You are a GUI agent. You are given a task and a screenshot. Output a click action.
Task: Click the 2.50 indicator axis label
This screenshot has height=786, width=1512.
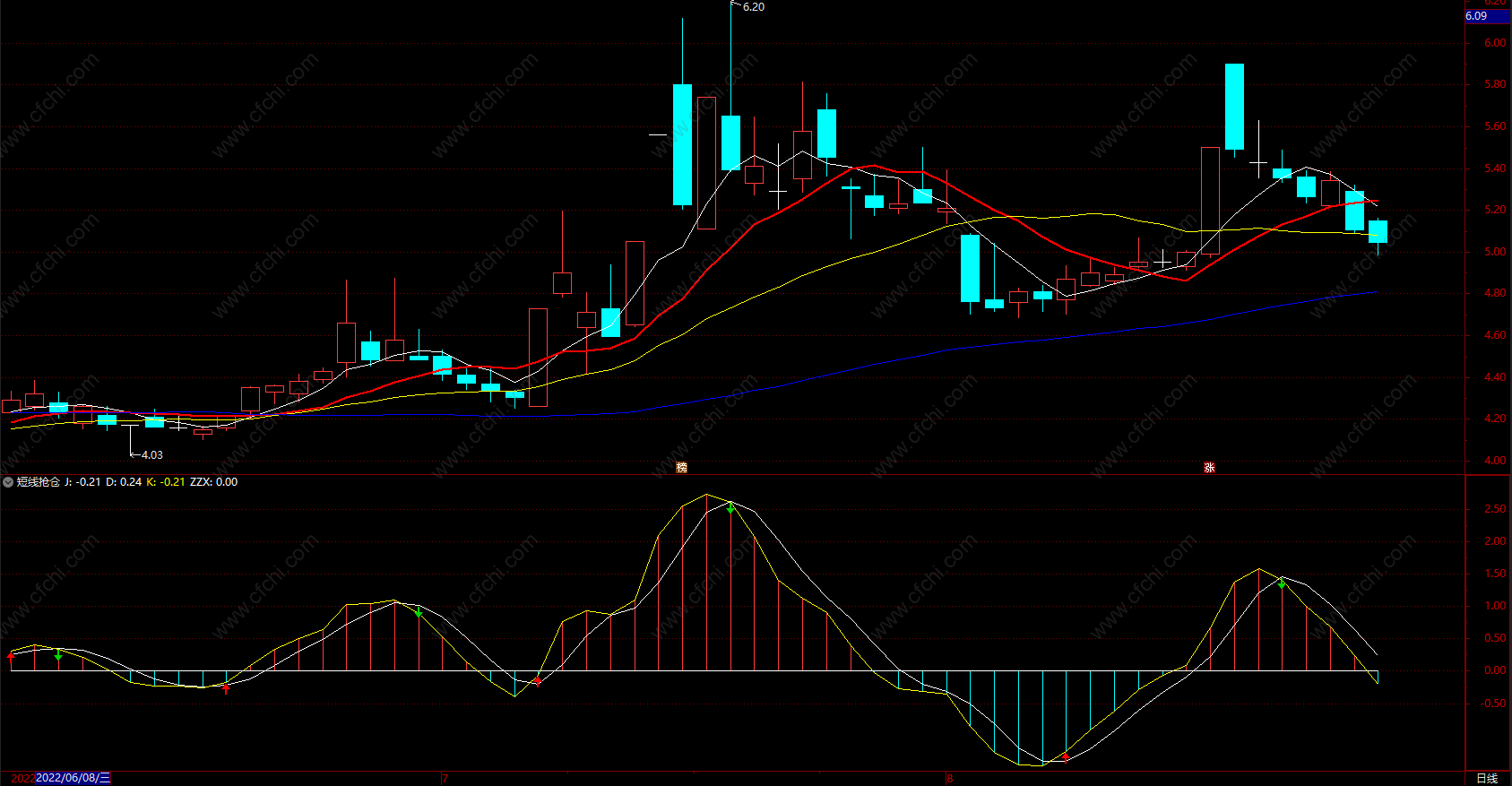pyautogui.click(x=1495, y=509)
